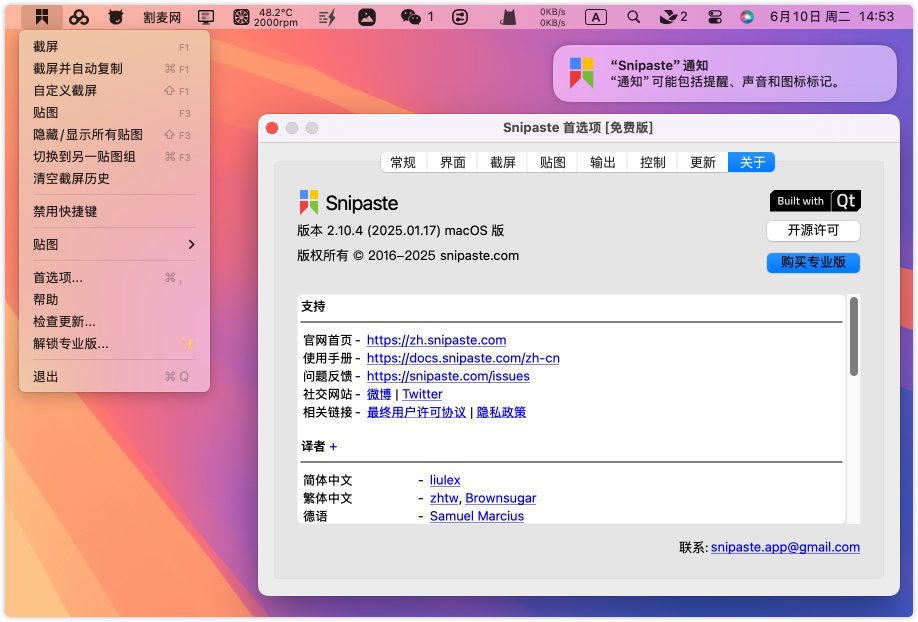
Task: Open the 开源许可 button
Action: tap(813, 230)
